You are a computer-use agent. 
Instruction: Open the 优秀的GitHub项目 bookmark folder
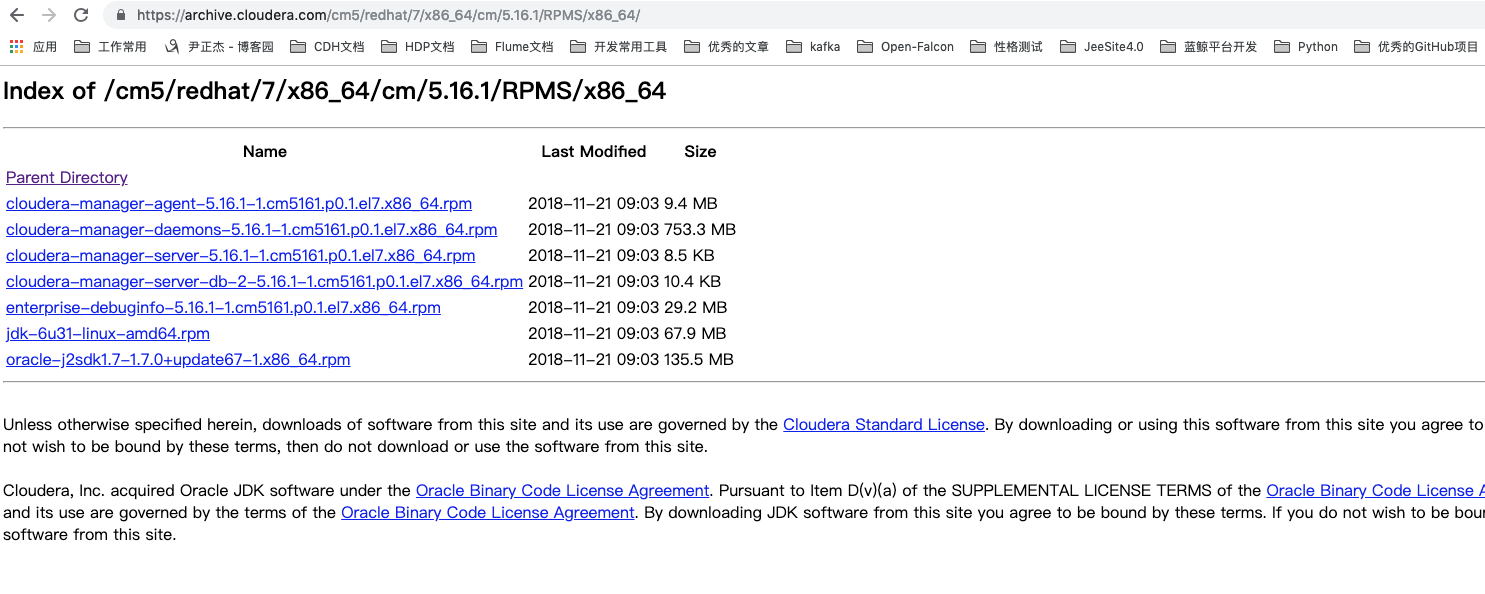pyautogui.click(x=1416, y=46)
